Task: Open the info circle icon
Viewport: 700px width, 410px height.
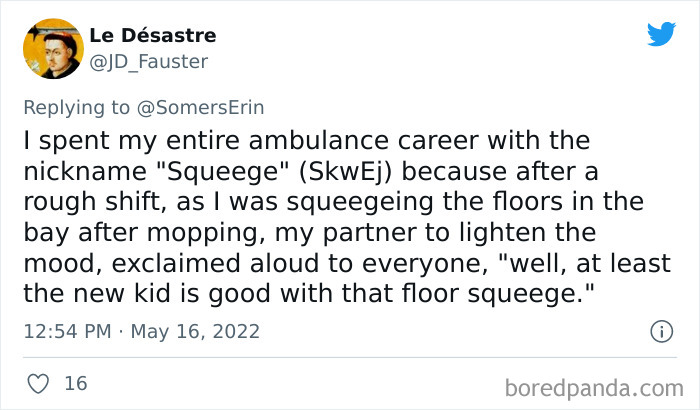Action: [x=661, y=331]
